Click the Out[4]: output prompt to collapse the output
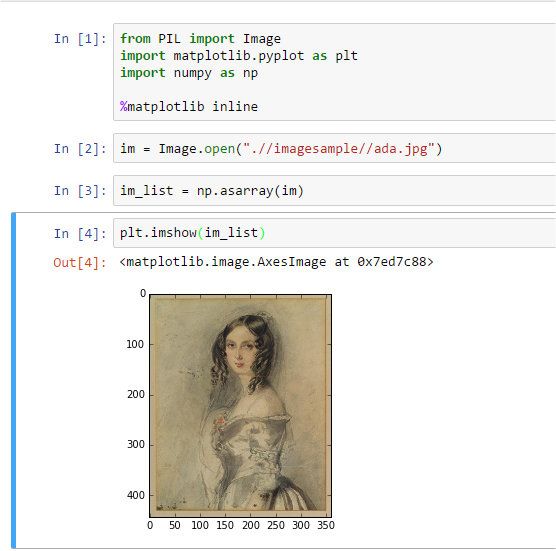 click(80, 263)
